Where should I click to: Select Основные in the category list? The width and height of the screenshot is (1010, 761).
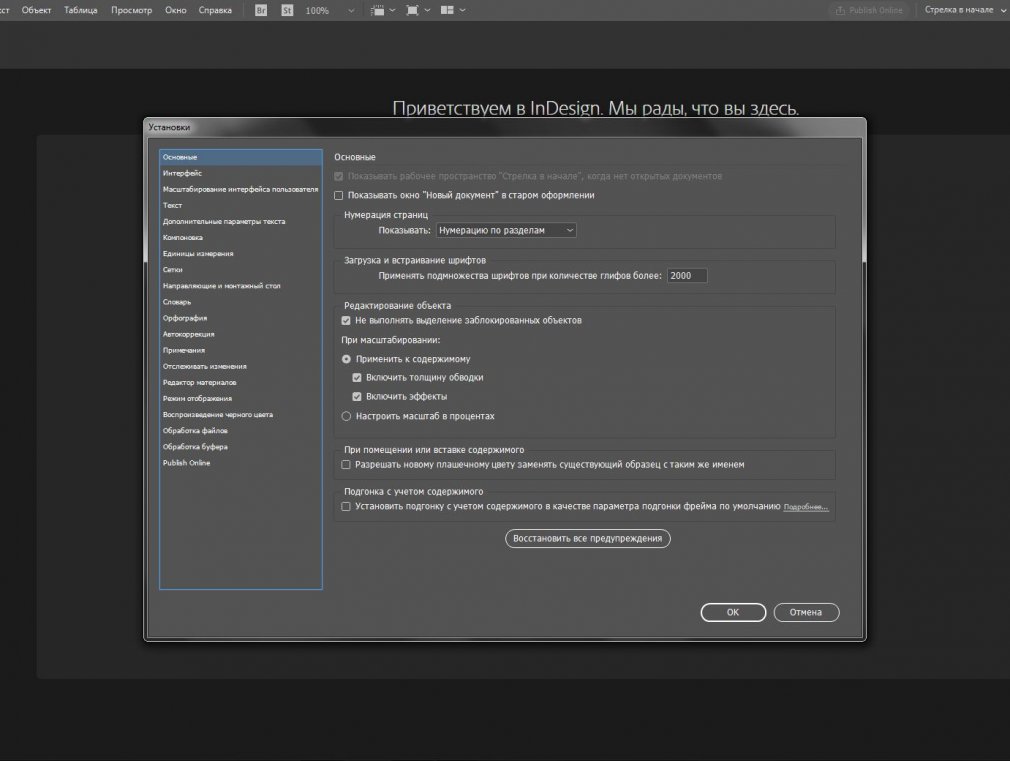click(241, 157)
